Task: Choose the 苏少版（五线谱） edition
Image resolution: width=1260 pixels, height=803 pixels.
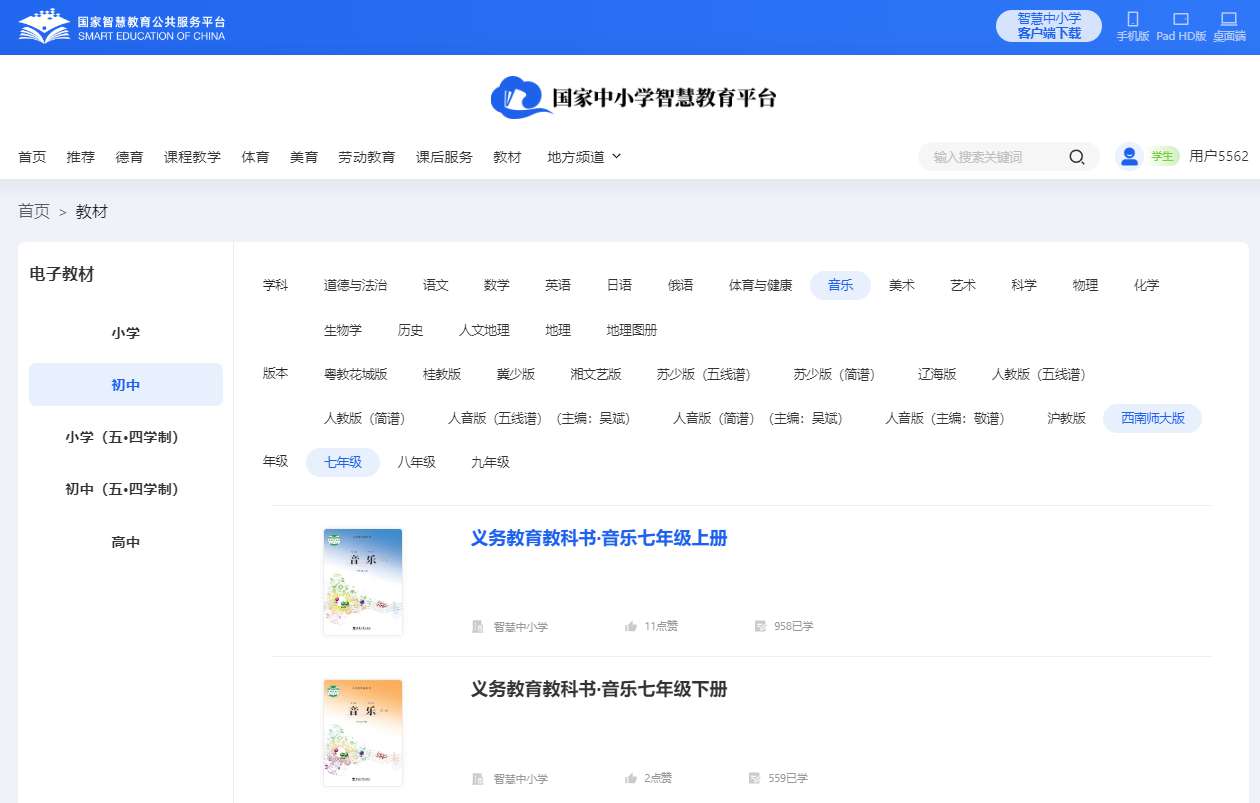Action: (x=703, y=374)
